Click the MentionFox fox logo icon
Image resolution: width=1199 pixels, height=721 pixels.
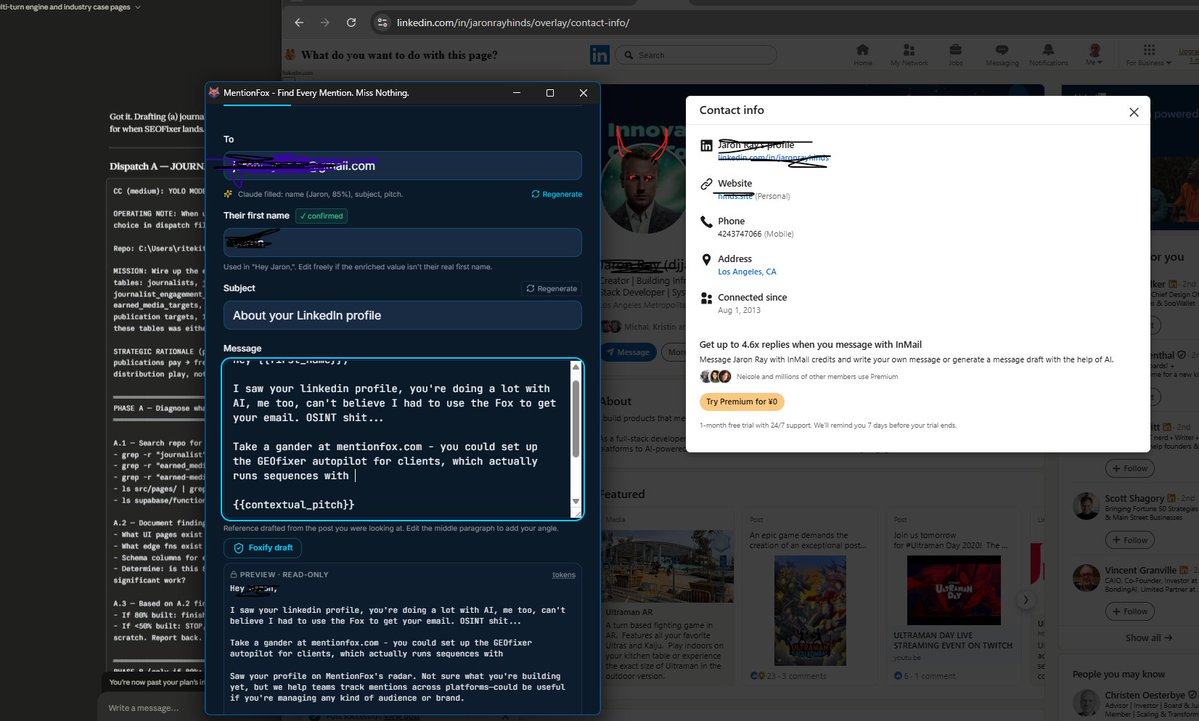(x=214, y=93)
